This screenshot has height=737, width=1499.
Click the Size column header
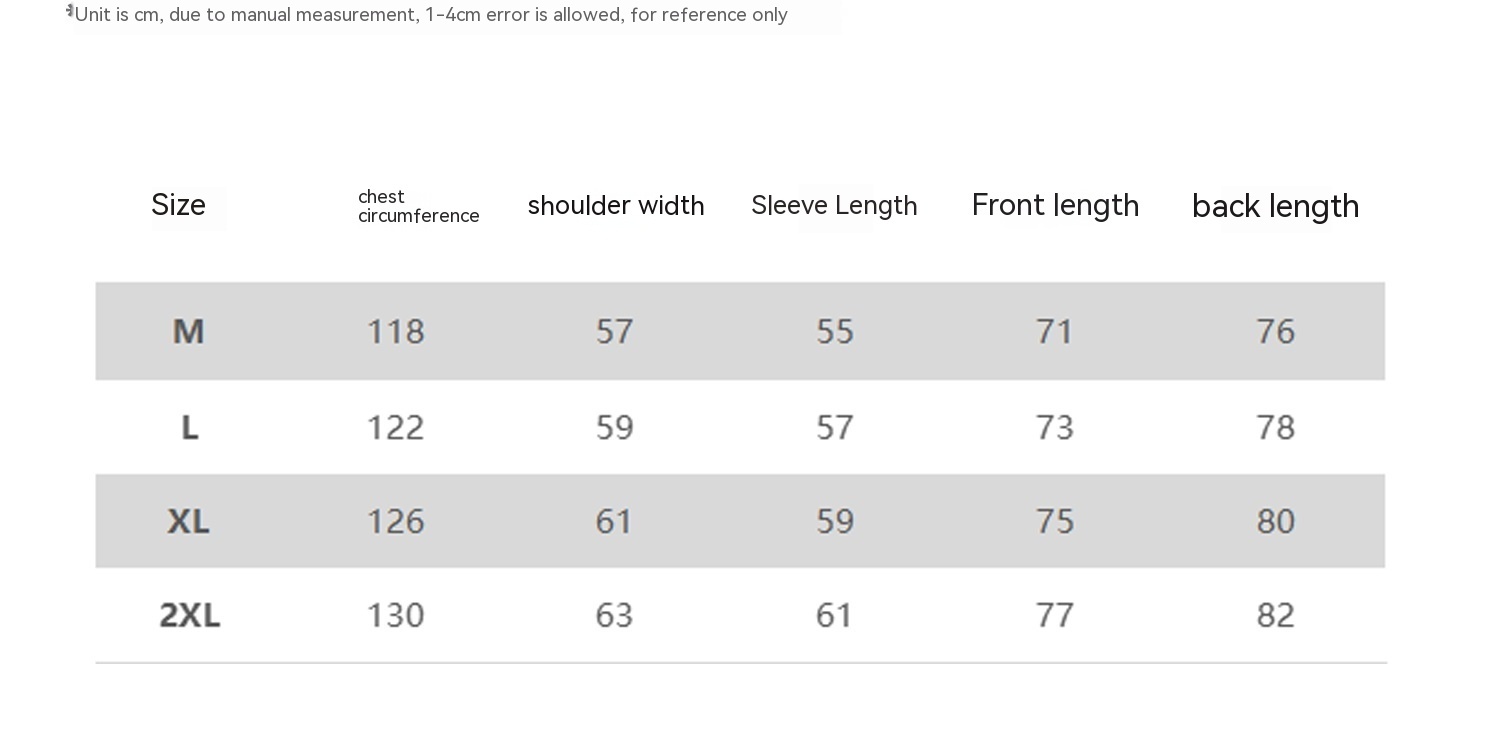tap(178, 206)
